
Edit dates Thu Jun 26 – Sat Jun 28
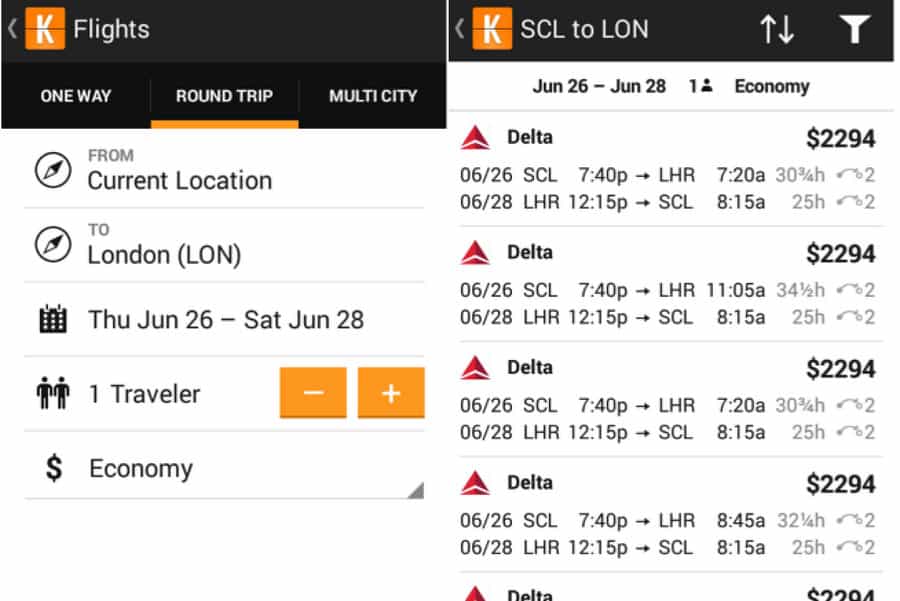(226, 320)
